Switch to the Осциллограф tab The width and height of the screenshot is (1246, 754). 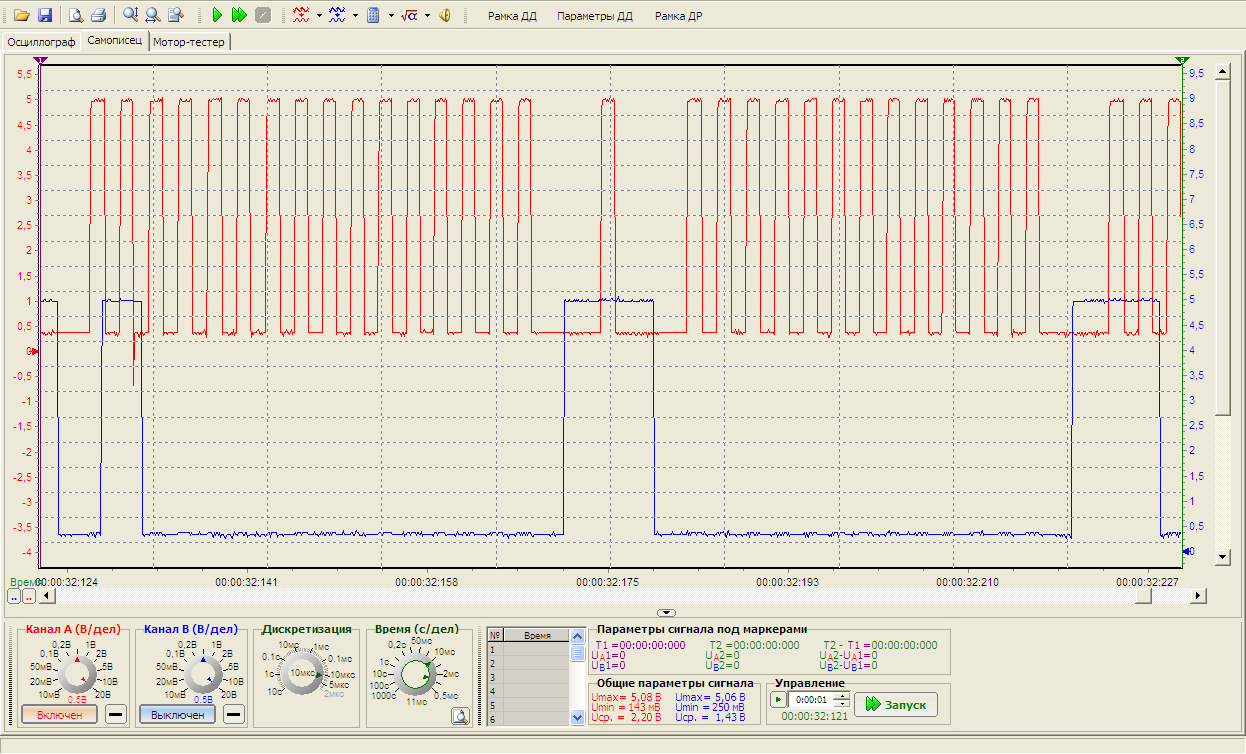coord(42,42)
